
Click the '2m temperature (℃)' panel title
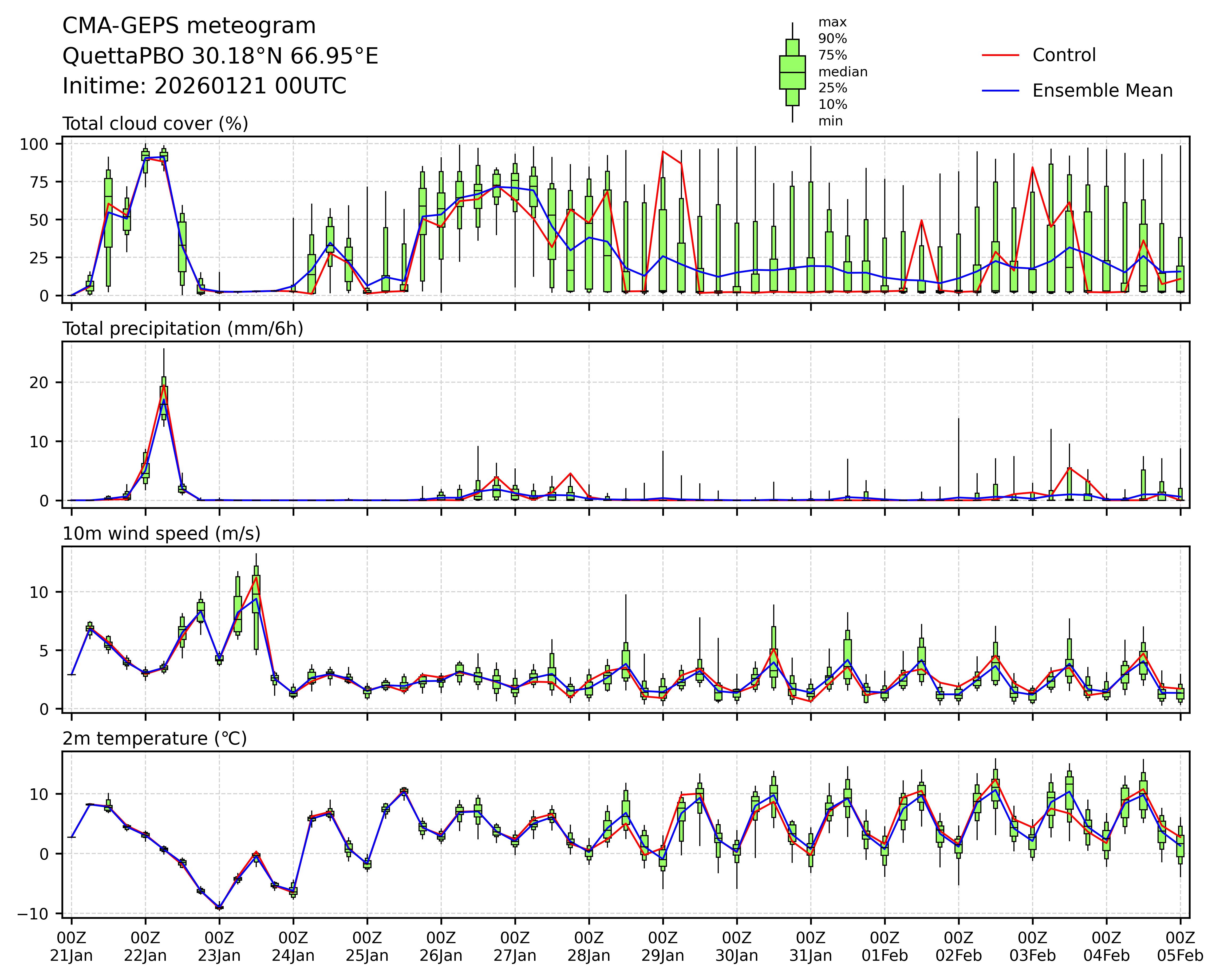pos(155,738)
